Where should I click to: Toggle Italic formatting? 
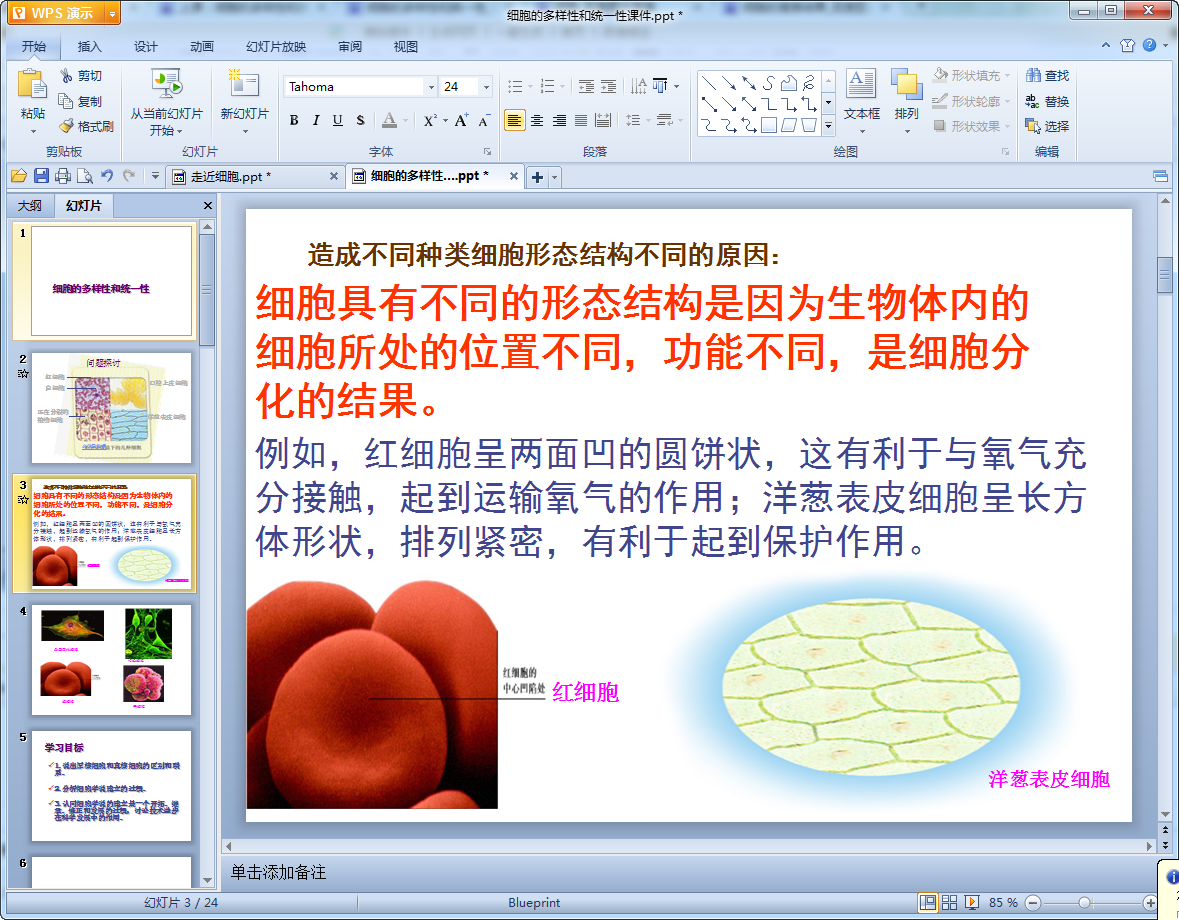click(316, 120)
